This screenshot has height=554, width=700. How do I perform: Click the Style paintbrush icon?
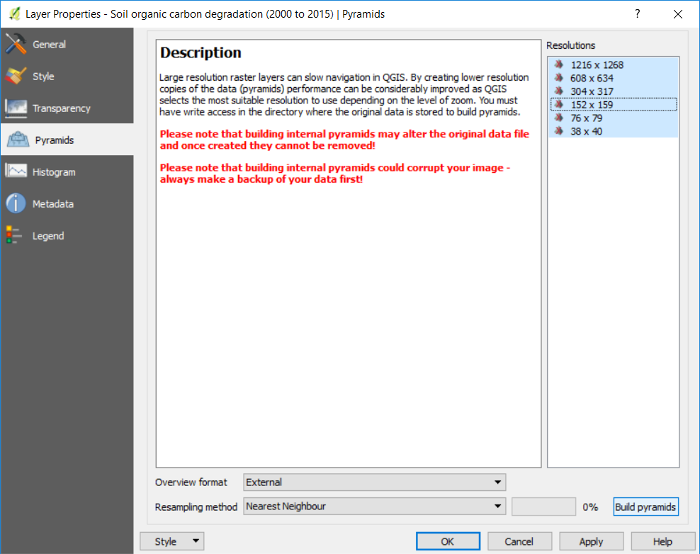16,76
